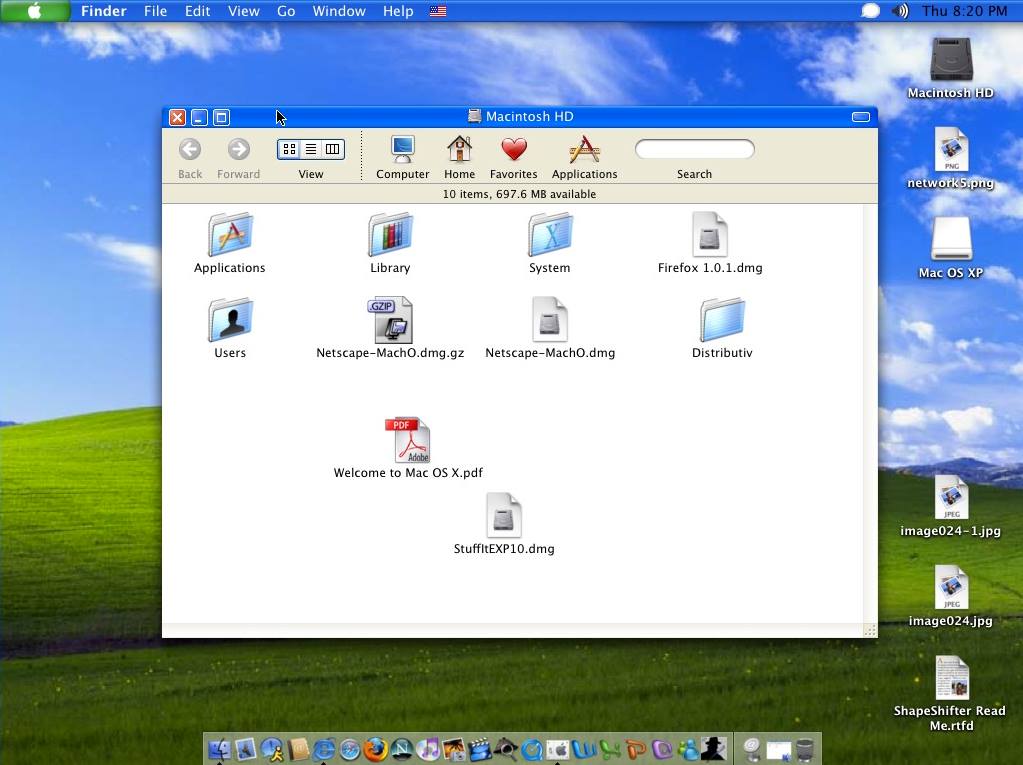The width and height of the screenshot is (1023, 765).
Task: Open the Finder menu
Action: click(104, 11)
